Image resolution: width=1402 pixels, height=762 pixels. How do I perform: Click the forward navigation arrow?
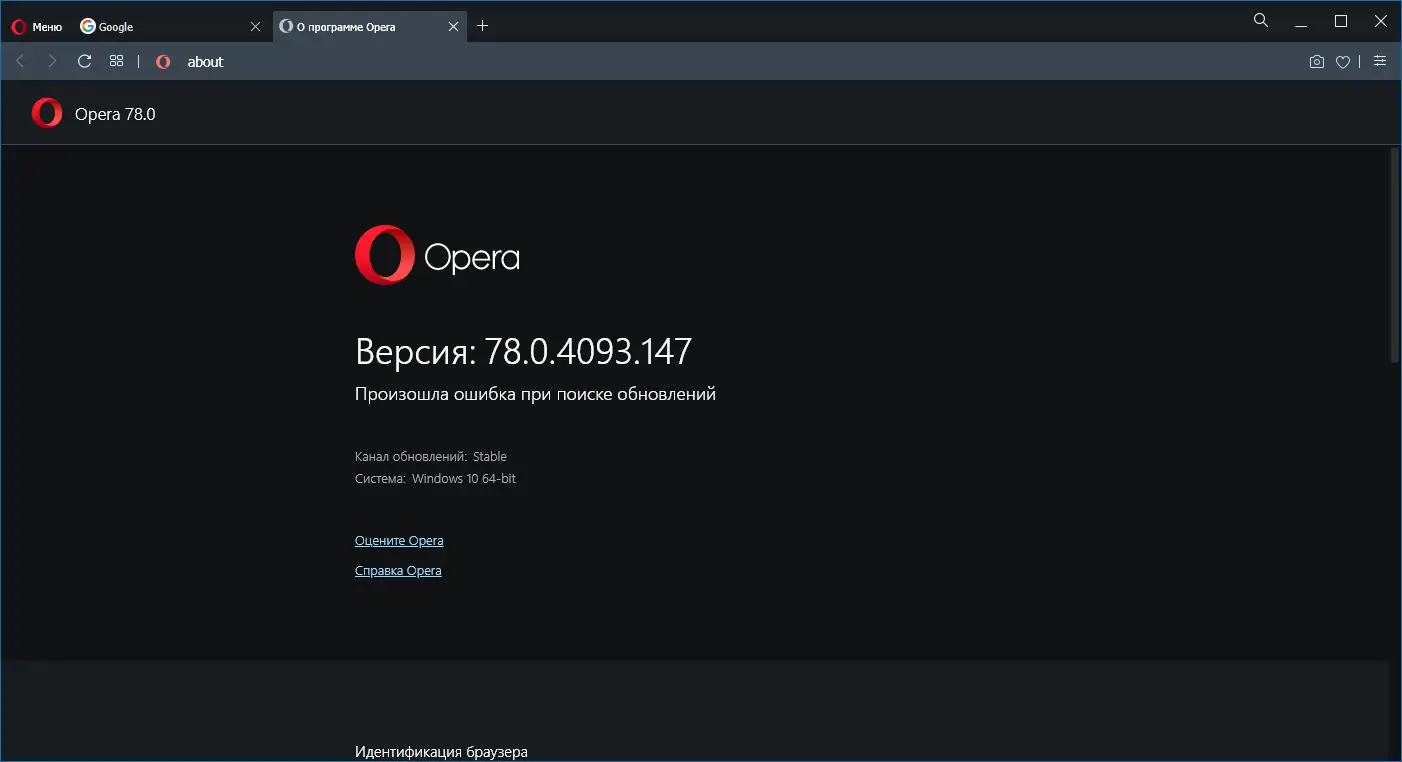point(52,61)
